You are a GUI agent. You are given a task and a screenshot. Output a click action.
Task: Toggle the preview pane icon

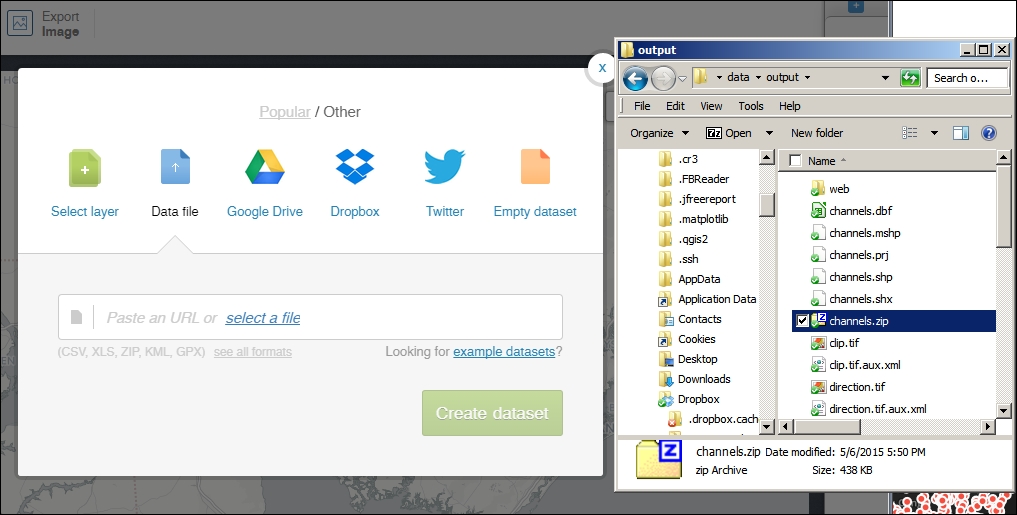click(x=961, y=133)
